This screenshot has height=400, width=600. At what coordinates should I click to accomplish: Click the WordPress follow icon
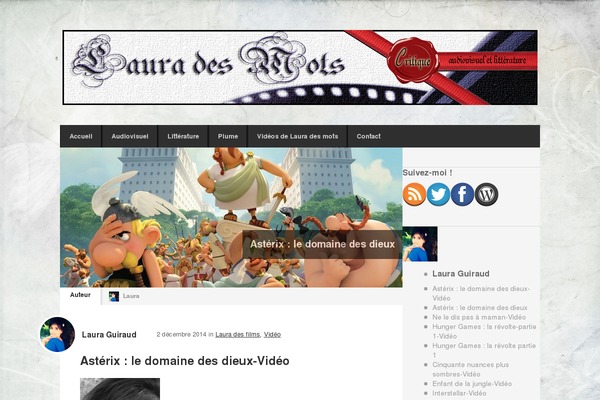(486, 194)
